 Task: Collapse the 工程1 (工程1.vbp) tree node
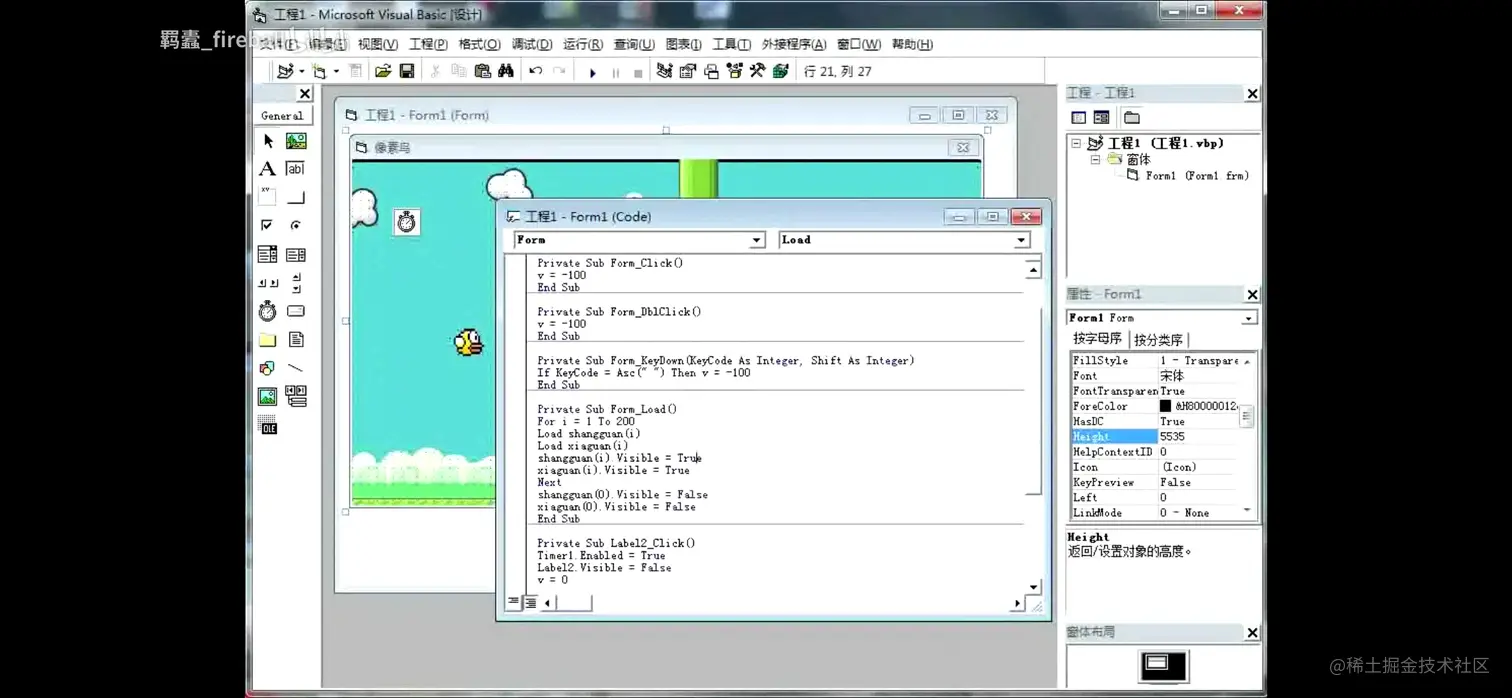pos(1077,143)
